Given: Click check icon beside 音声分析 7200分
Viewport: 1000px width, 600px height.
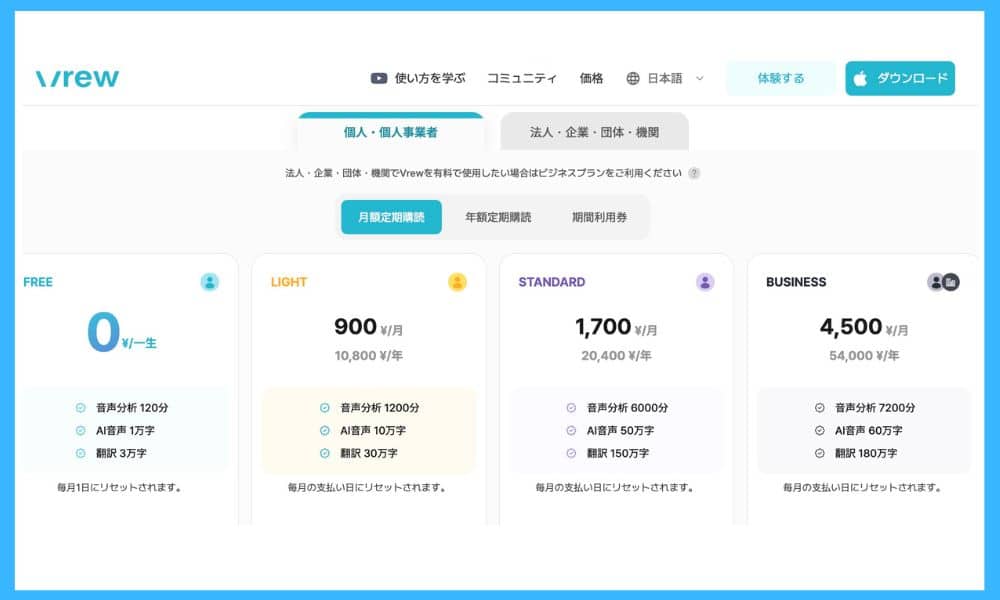Looking at the screenshot, I should (820, 408).
